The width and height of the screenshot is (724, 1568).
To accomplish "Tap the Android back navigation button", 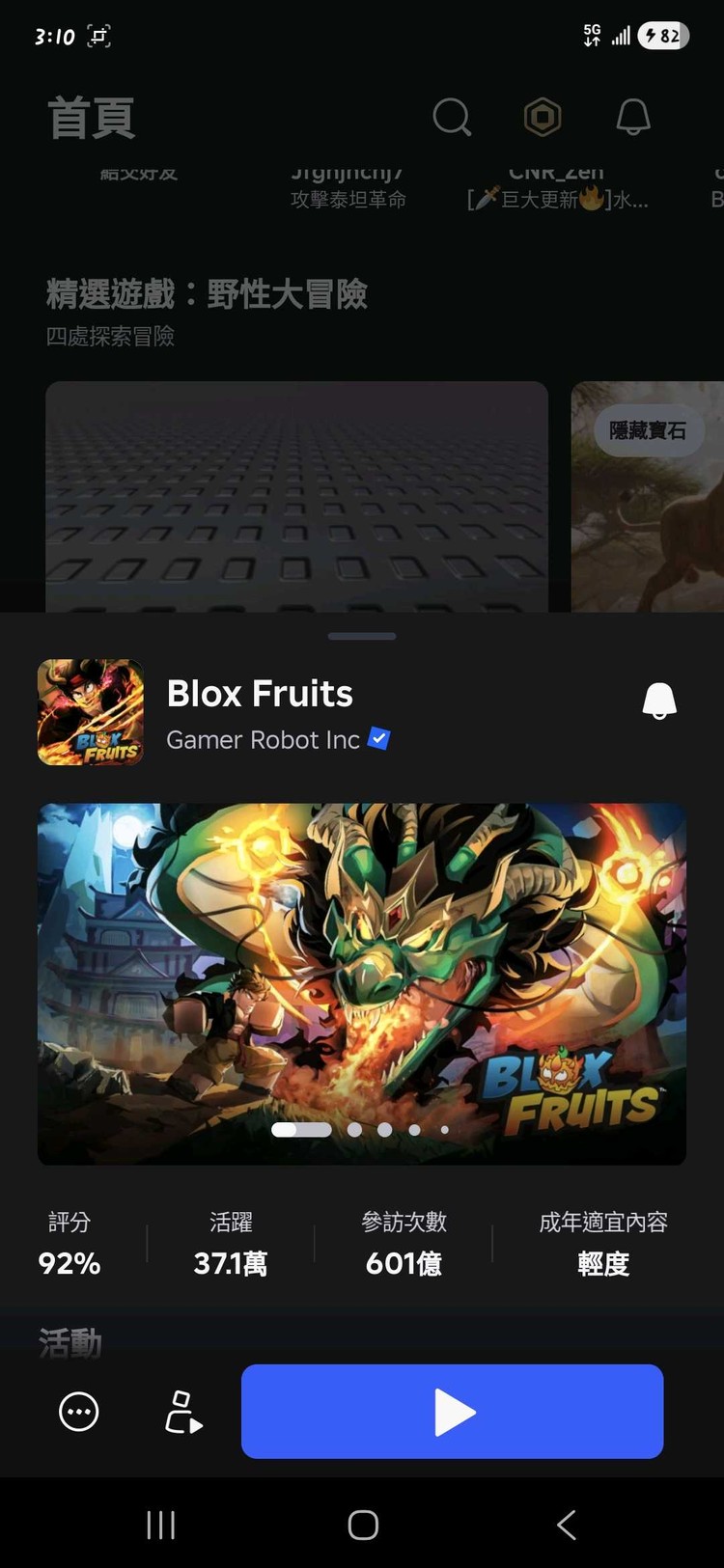I will (567, 1525).
